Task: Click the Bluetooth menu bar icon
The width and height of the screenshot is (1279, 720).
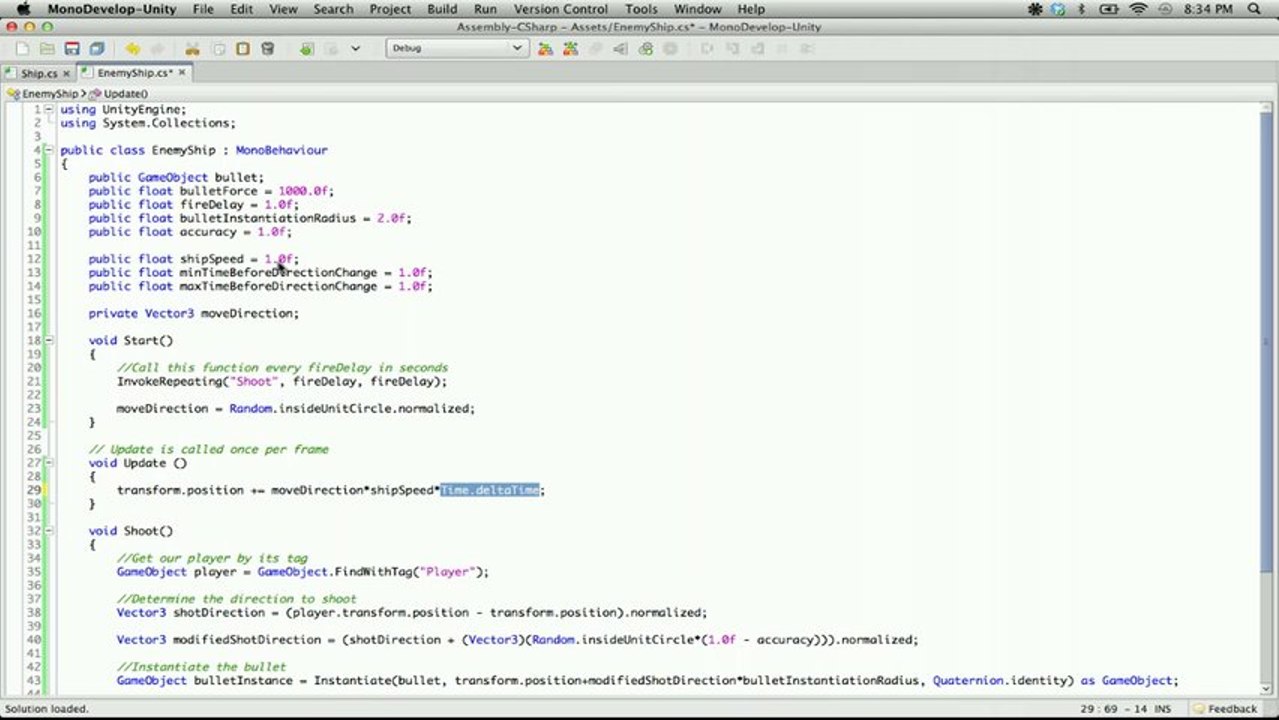Action: 1082,9
